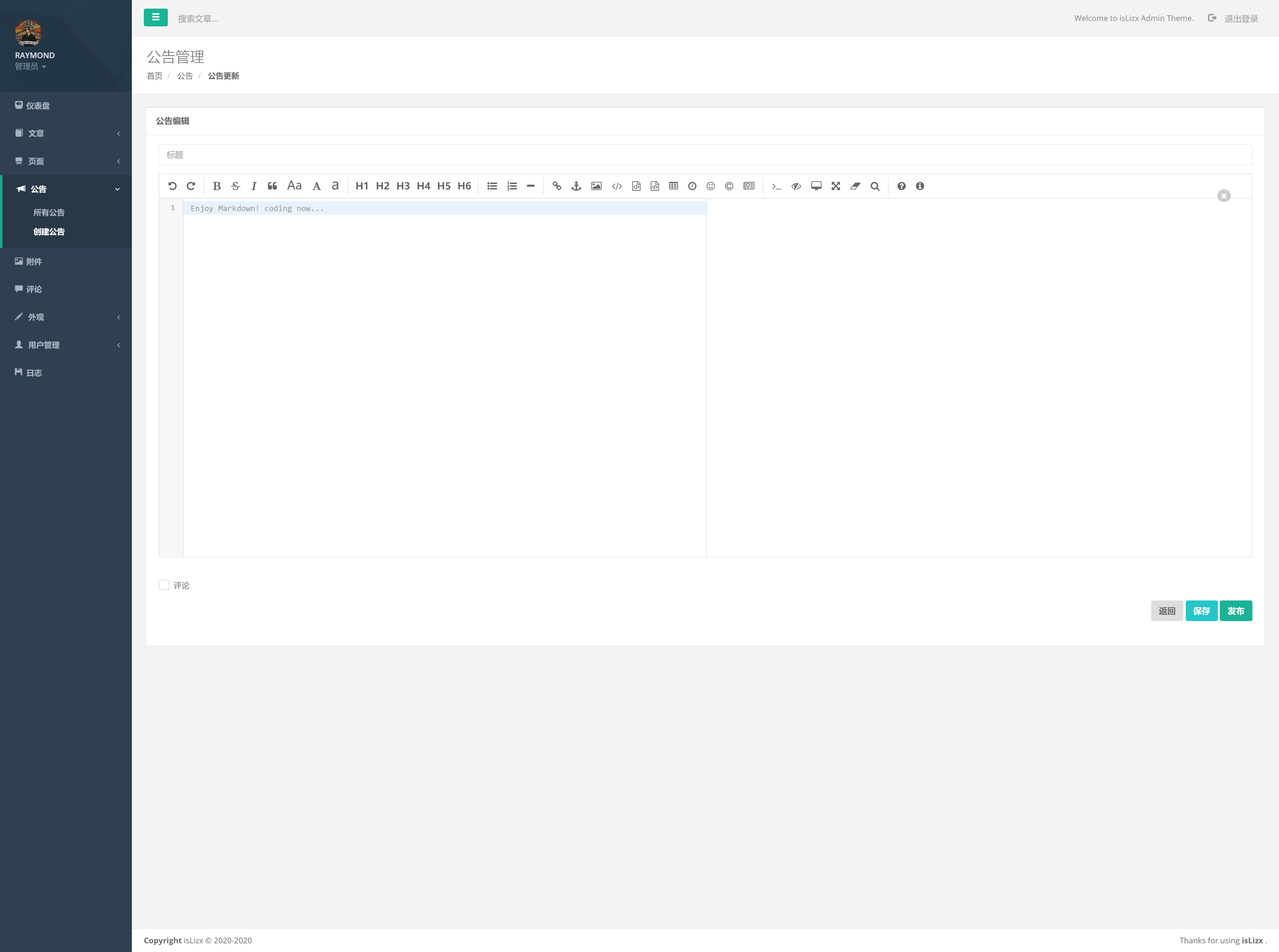Viewport: 1279px width, 952px height.
Task: Insert an image via the picture icon
Action: pyautogui.click(x=596, y=186)
